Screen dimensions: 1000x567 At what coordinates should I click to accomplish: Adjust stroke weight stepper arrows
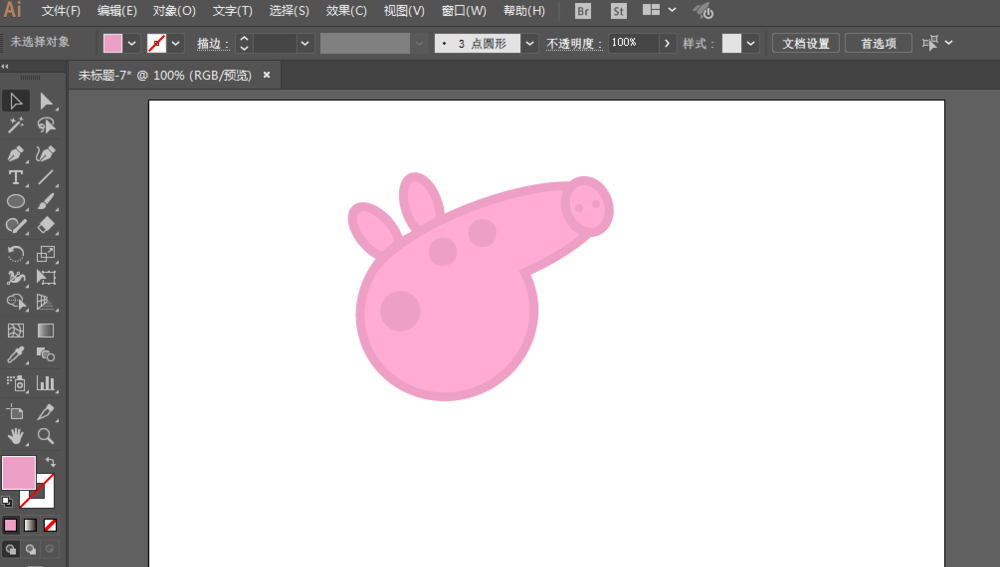pyautogui.click(x=244, y=43)
